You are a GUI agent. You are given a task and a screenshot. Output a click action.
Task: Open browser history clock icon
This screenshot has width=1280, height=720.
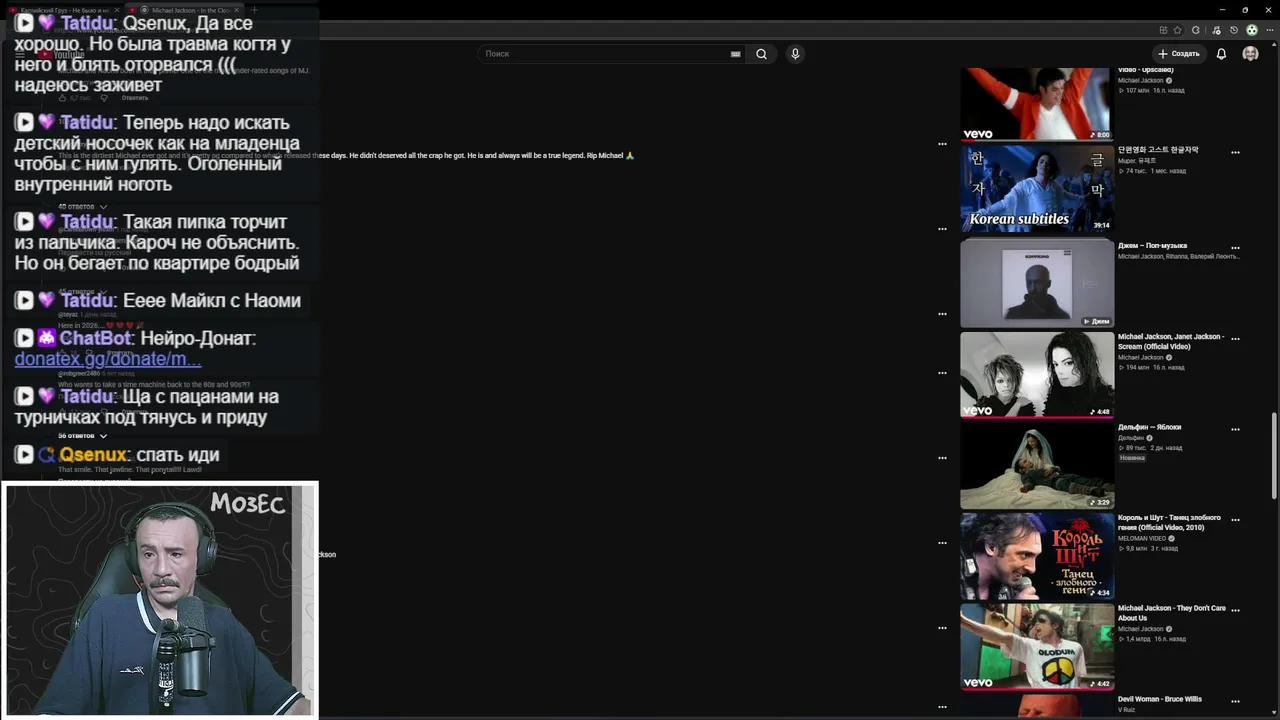pyautogui.click(x=1233, y=30)
